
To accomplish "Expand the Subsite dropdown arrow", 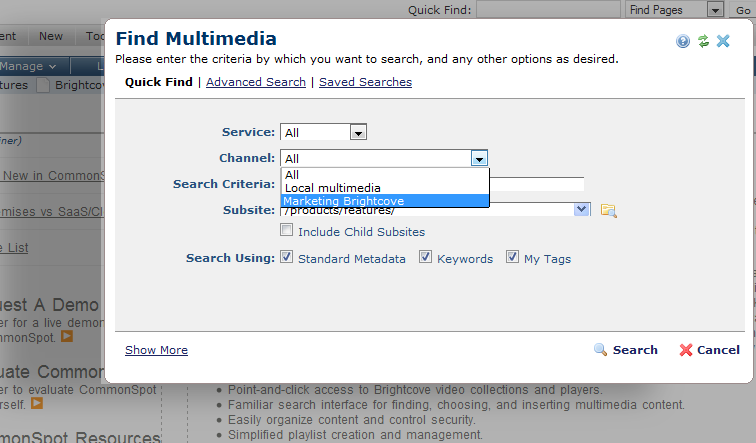I will click(x=581, y=210).
